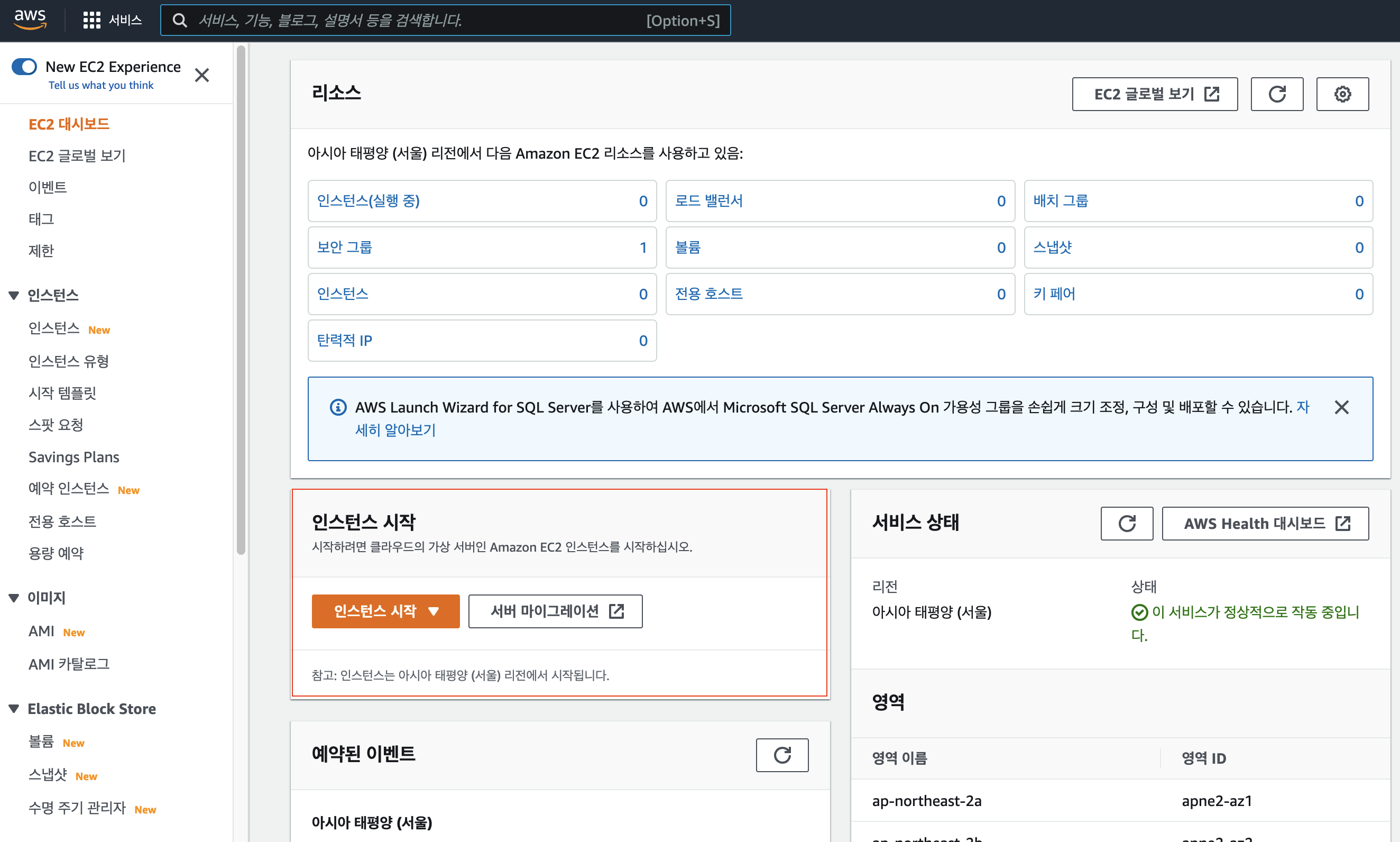Click the AWS logo home icon
Image resolution: width=1400 pixels, height=842 pixels.
(x=30, y=19)
